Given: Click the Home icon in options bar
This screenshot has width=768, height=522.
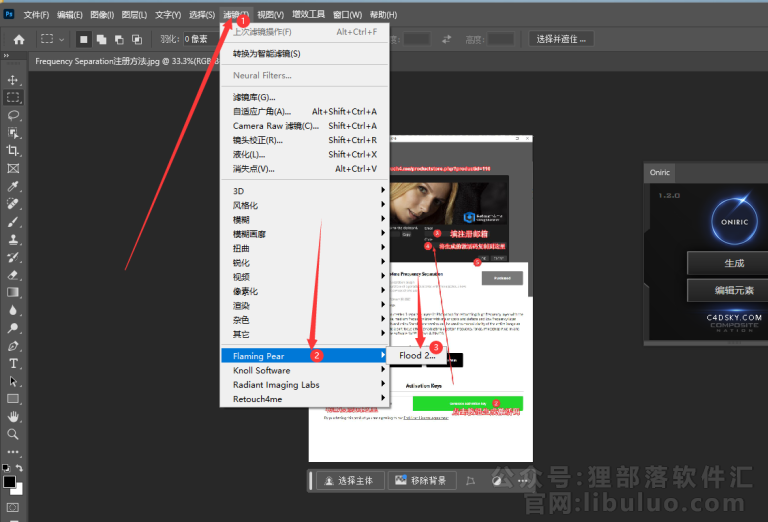Looking at the screenshot, I should click(18, 39).
